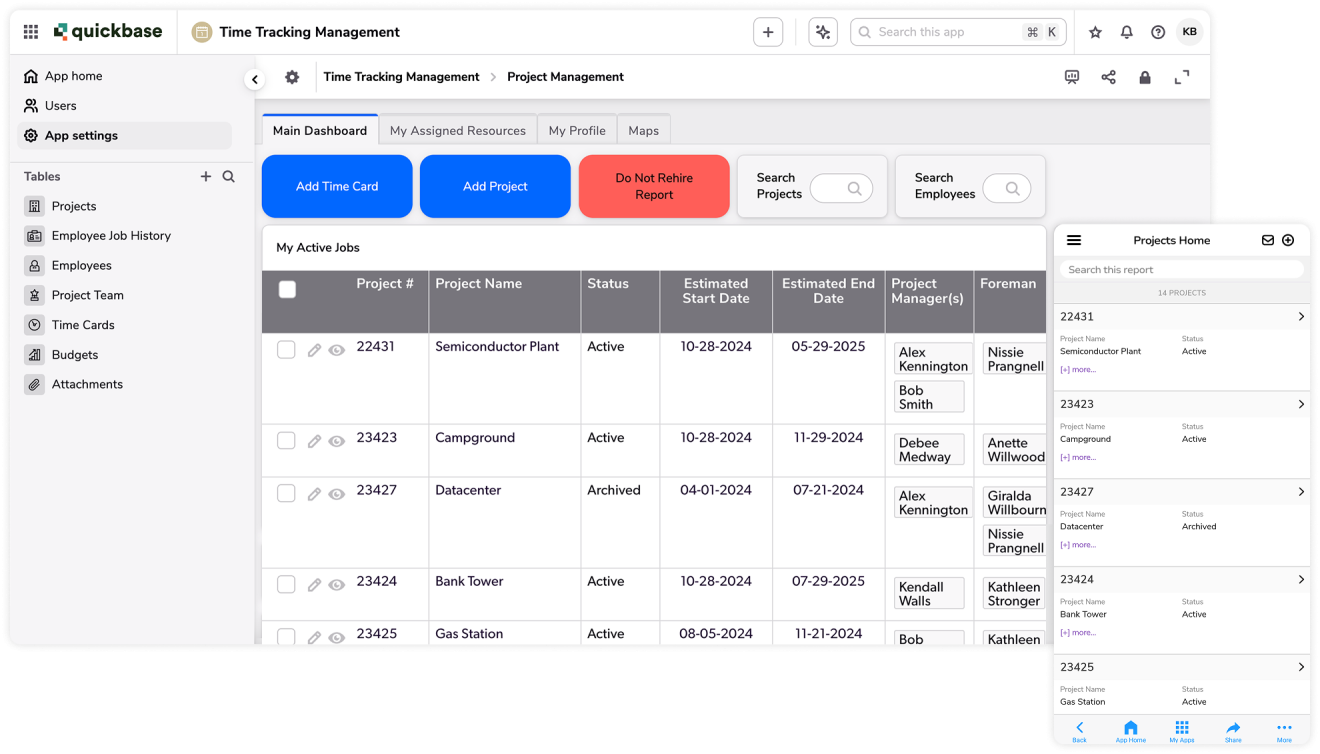Open the Do Not Rehire Report
The height and width of the screenshot is (754, 1320).
(x=654, y=186)
